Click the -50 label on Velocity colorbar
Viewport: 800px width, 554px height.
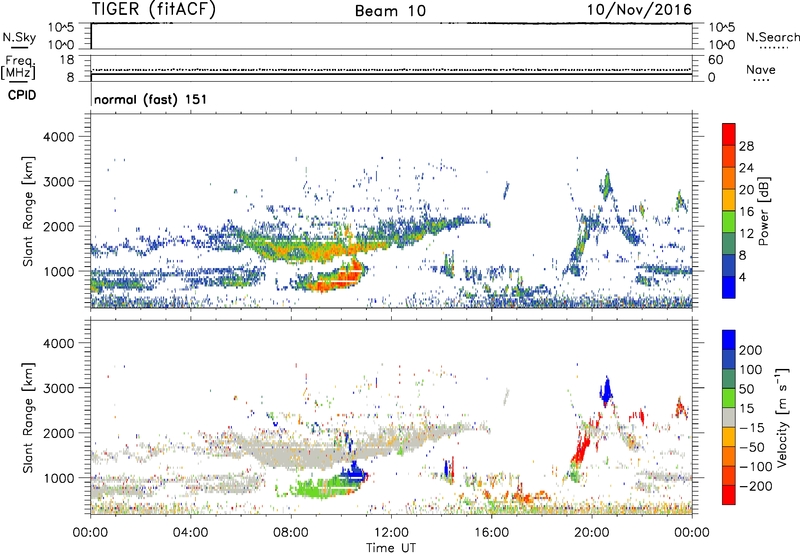pos(752,447)
